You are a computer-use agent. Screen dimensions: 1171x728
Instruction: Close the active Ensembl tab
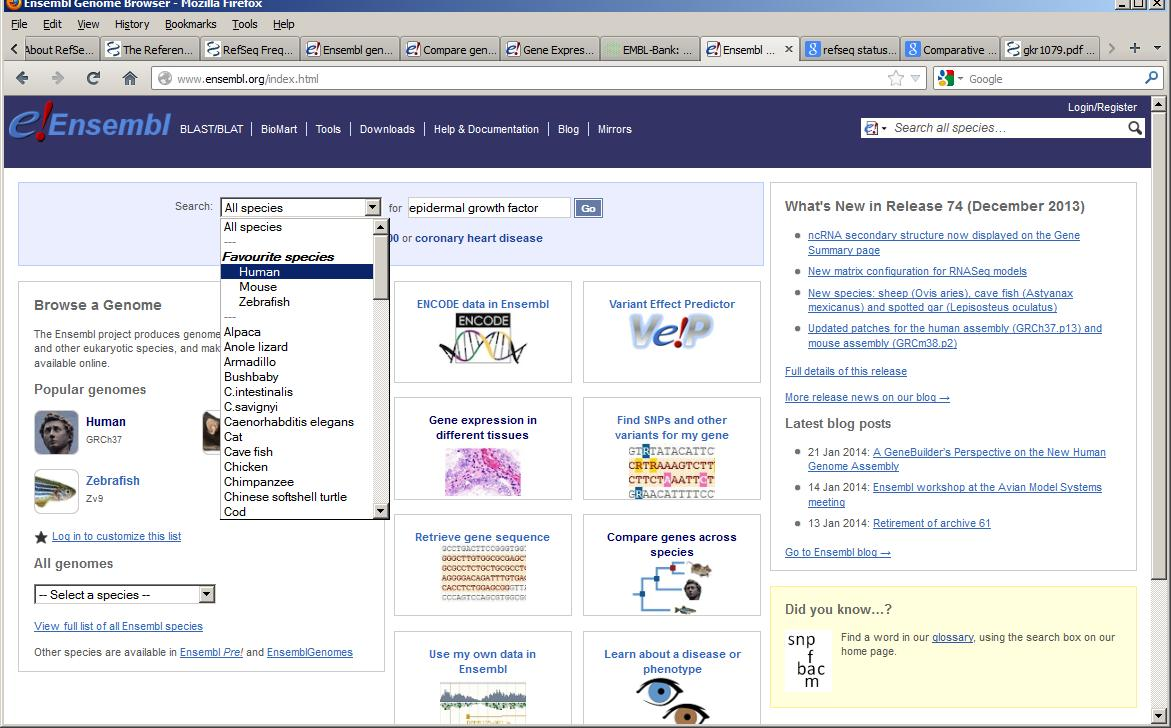(789, 49)
